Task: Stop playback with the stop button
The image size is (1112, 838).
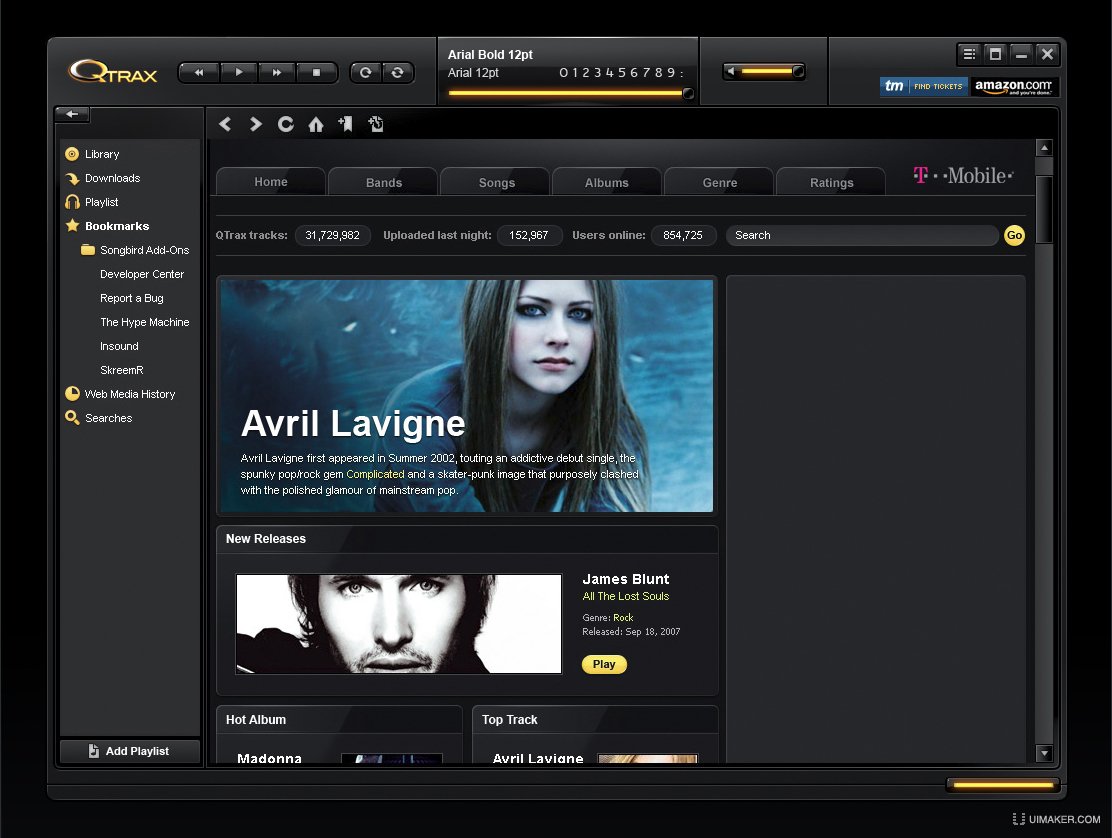Action: pos(317,73)
